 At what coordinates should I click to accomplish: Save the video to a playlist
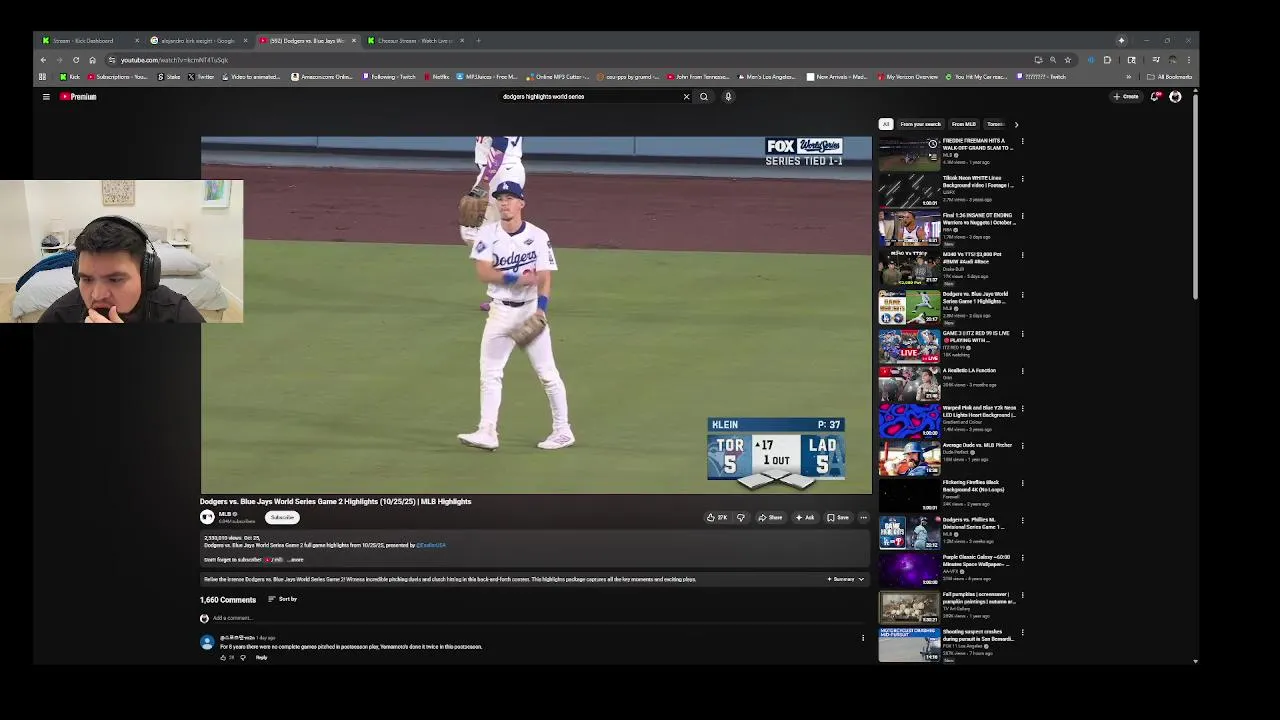tap(838, 518)
